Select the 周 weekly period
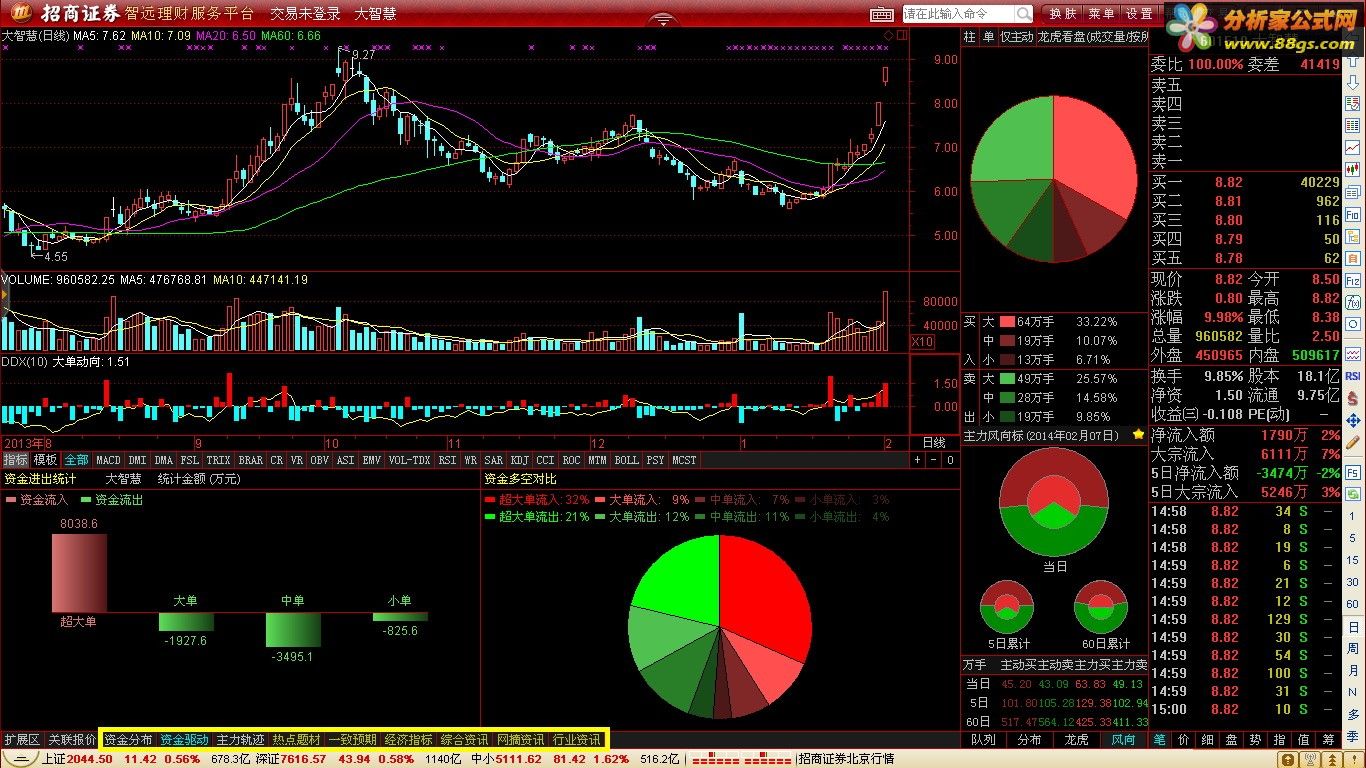The height and width of the screenshot is (768, 1366). tap(1353, 648)
